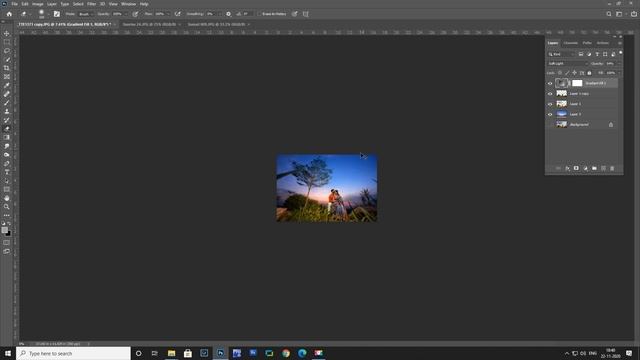Open layer Opacity dropdown arrow
Image resolution: width=640 pixels, height=360 pixels.
point(619,64)
